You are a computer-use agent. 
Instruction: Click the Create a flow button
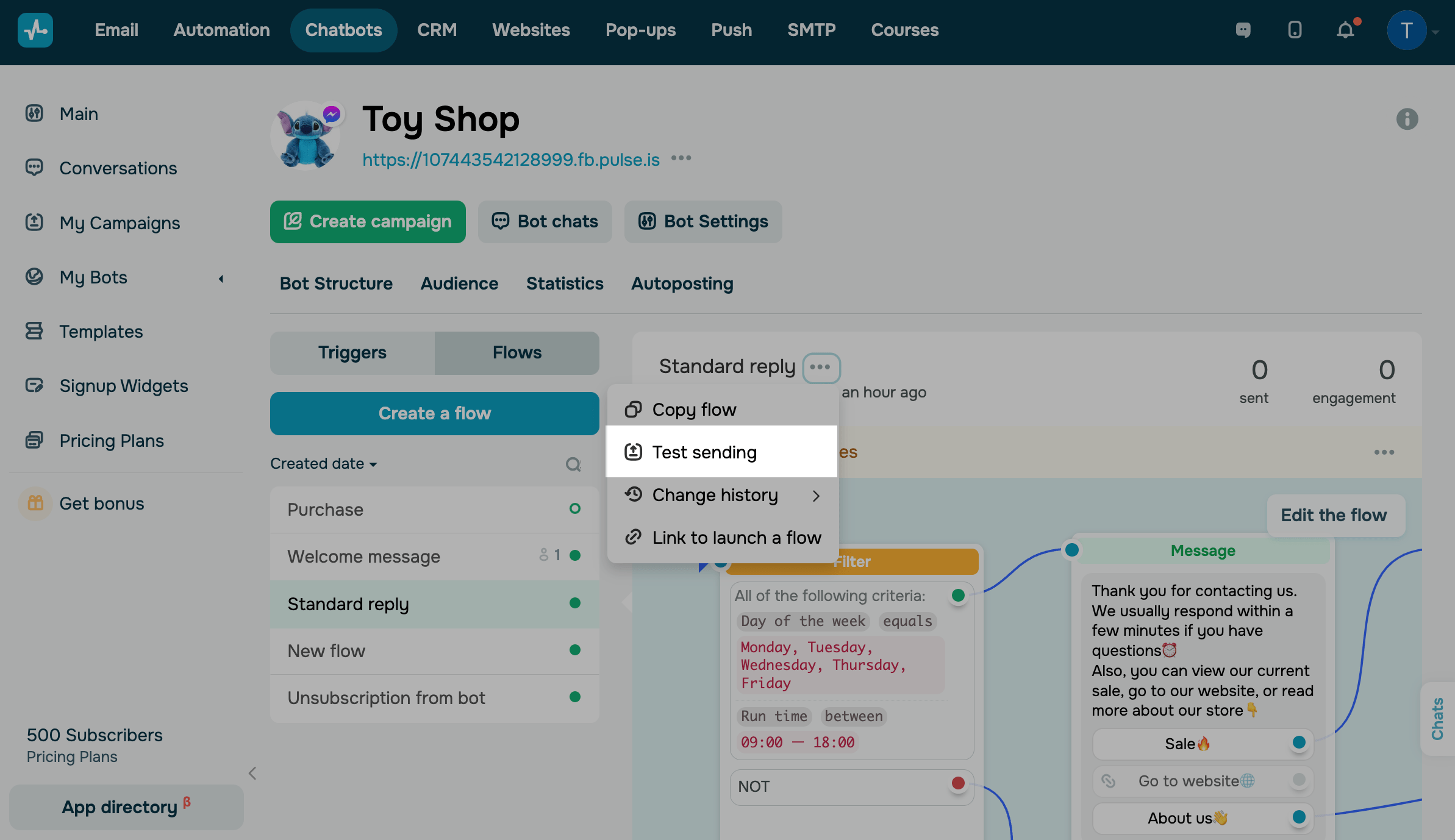tap(434, 413)
